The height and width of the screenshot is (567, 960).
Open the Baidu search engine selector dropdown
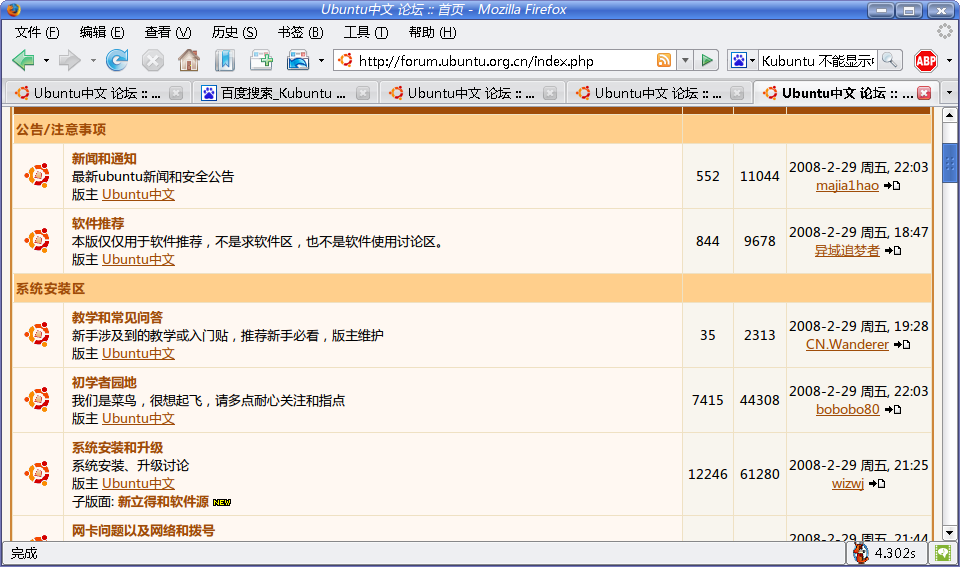pyautogui.click(x=752, y=60)
